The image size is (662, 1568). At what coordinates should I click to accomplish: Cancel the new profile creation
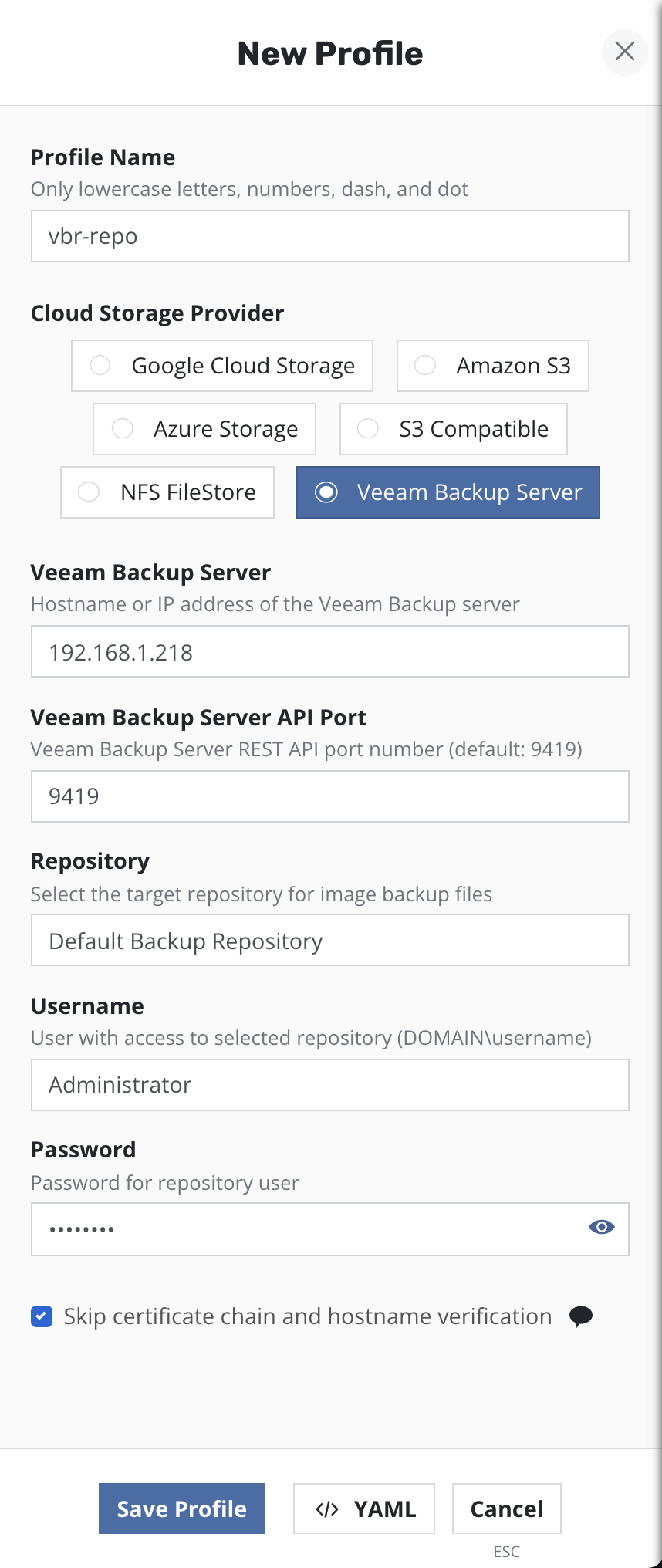(506, 1509)
